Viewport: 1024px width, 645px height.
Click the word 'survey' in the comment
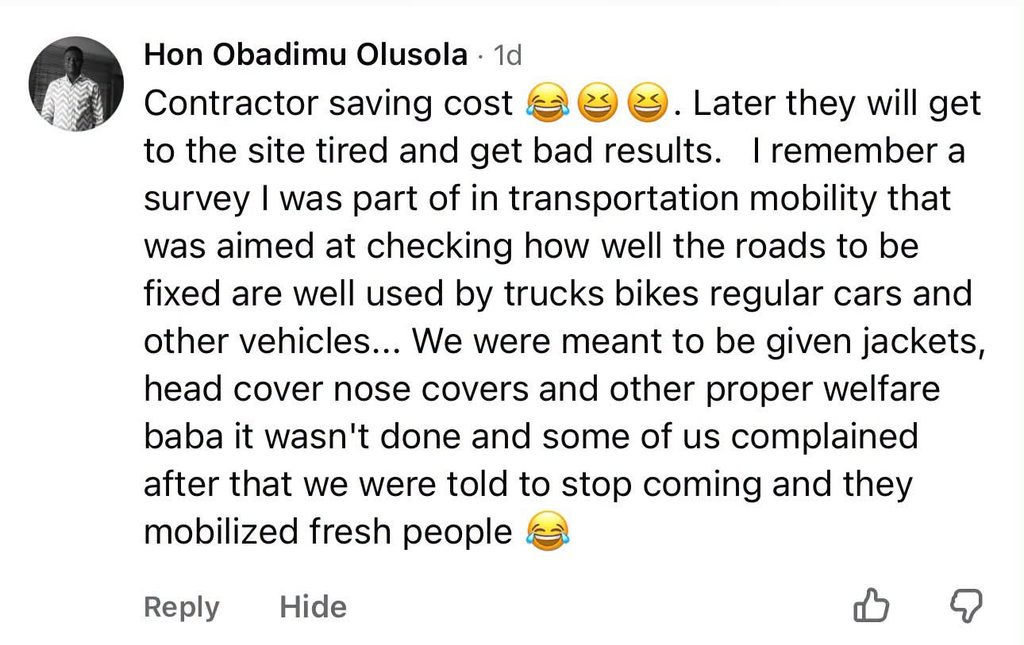click(197, 200)
